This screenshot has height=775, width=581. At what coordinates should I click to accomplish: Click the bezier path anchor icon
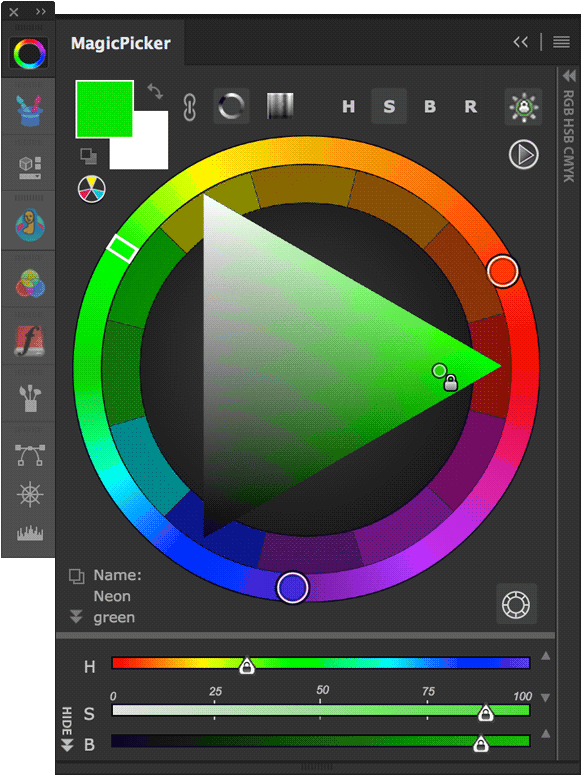[x=30, y=455]
